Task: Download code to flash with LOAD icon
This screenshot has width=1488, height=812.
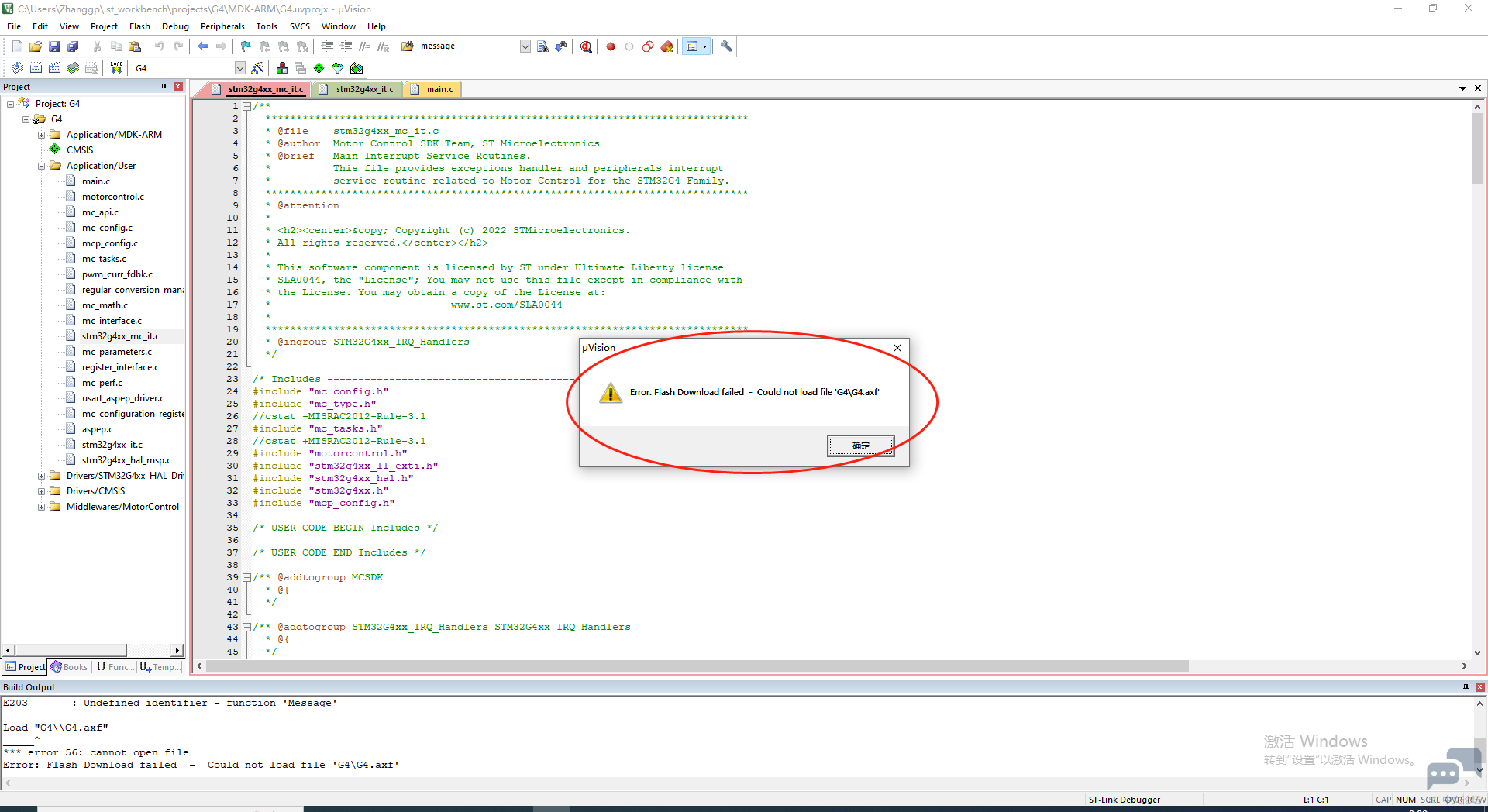Action: point(116,68)
